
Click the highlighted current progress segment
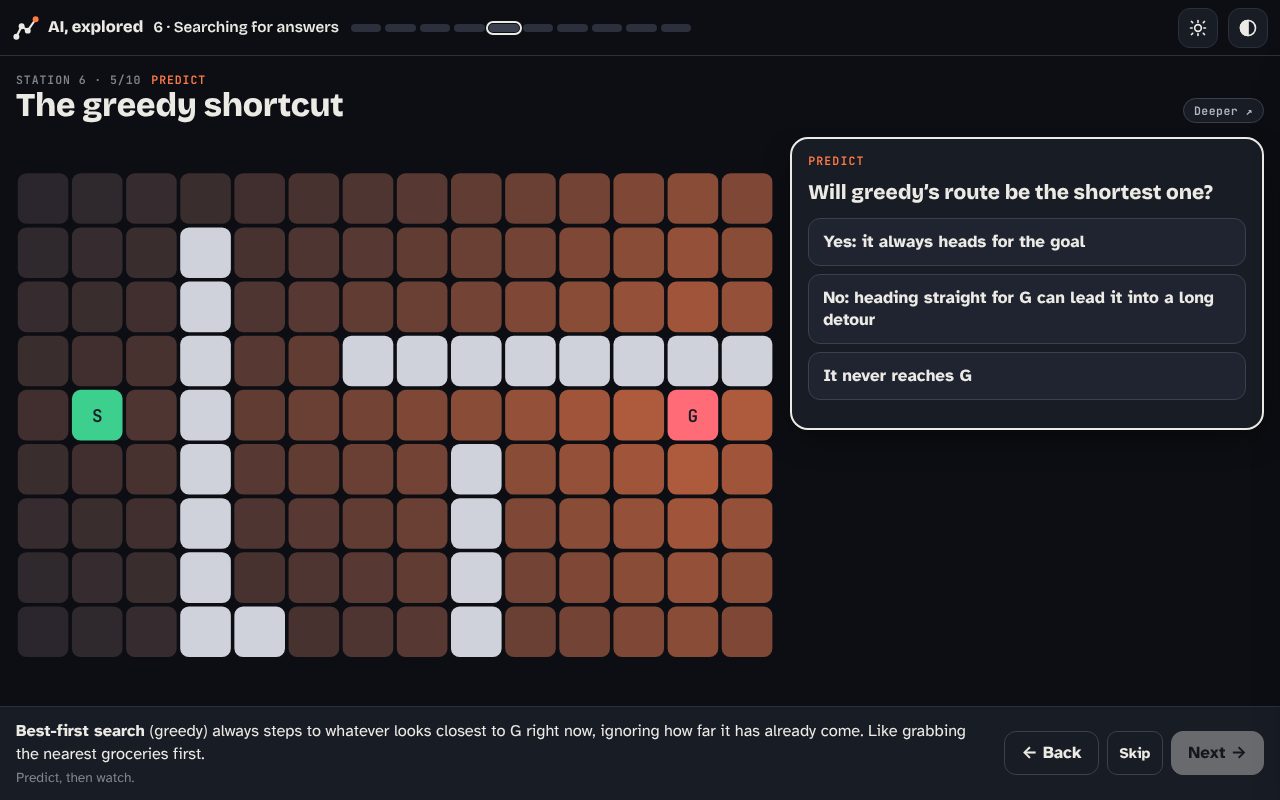(x=504, y=28)
